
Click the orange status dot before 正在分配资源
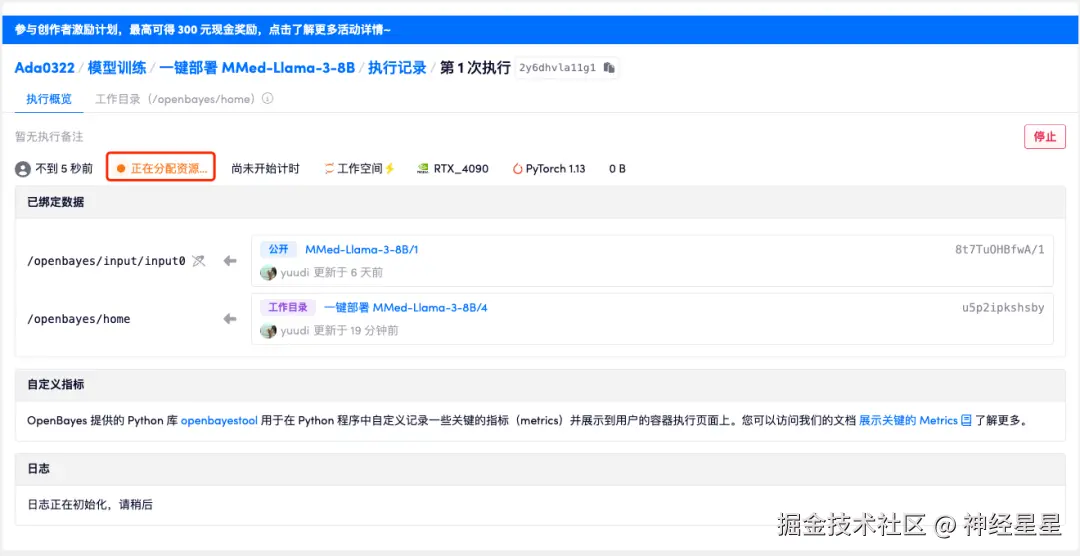(x=121, y=169)
